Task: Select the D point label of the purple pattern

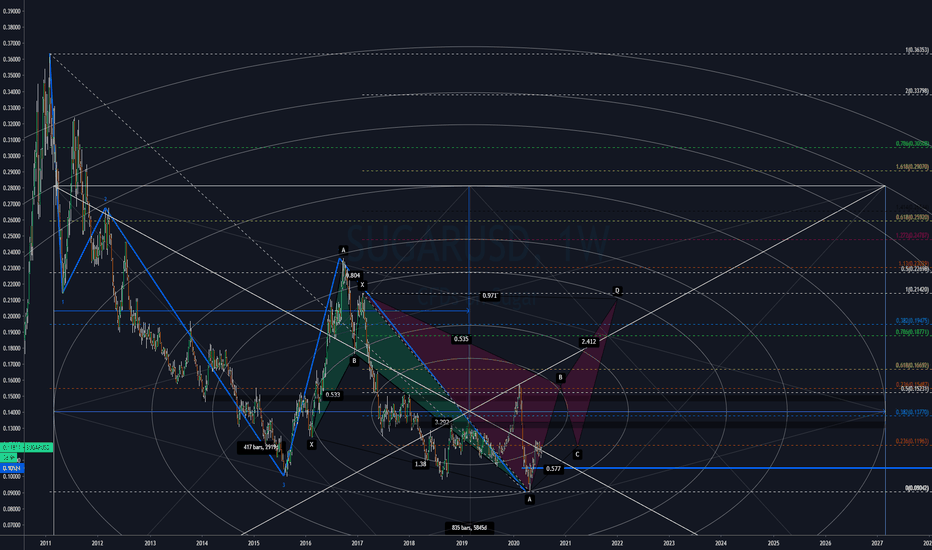Action: coord(618,291)
